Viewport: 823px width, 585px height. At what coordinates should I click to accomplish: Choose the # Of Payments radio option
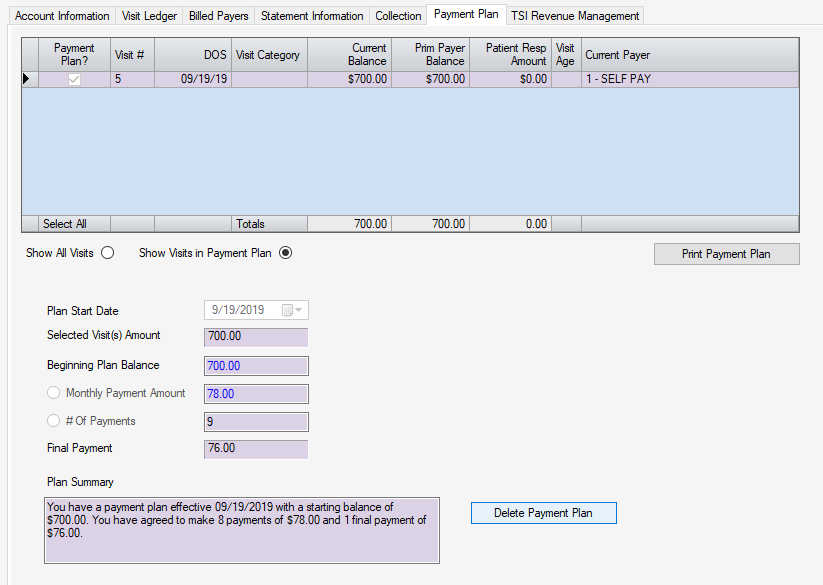pos(53,421)
